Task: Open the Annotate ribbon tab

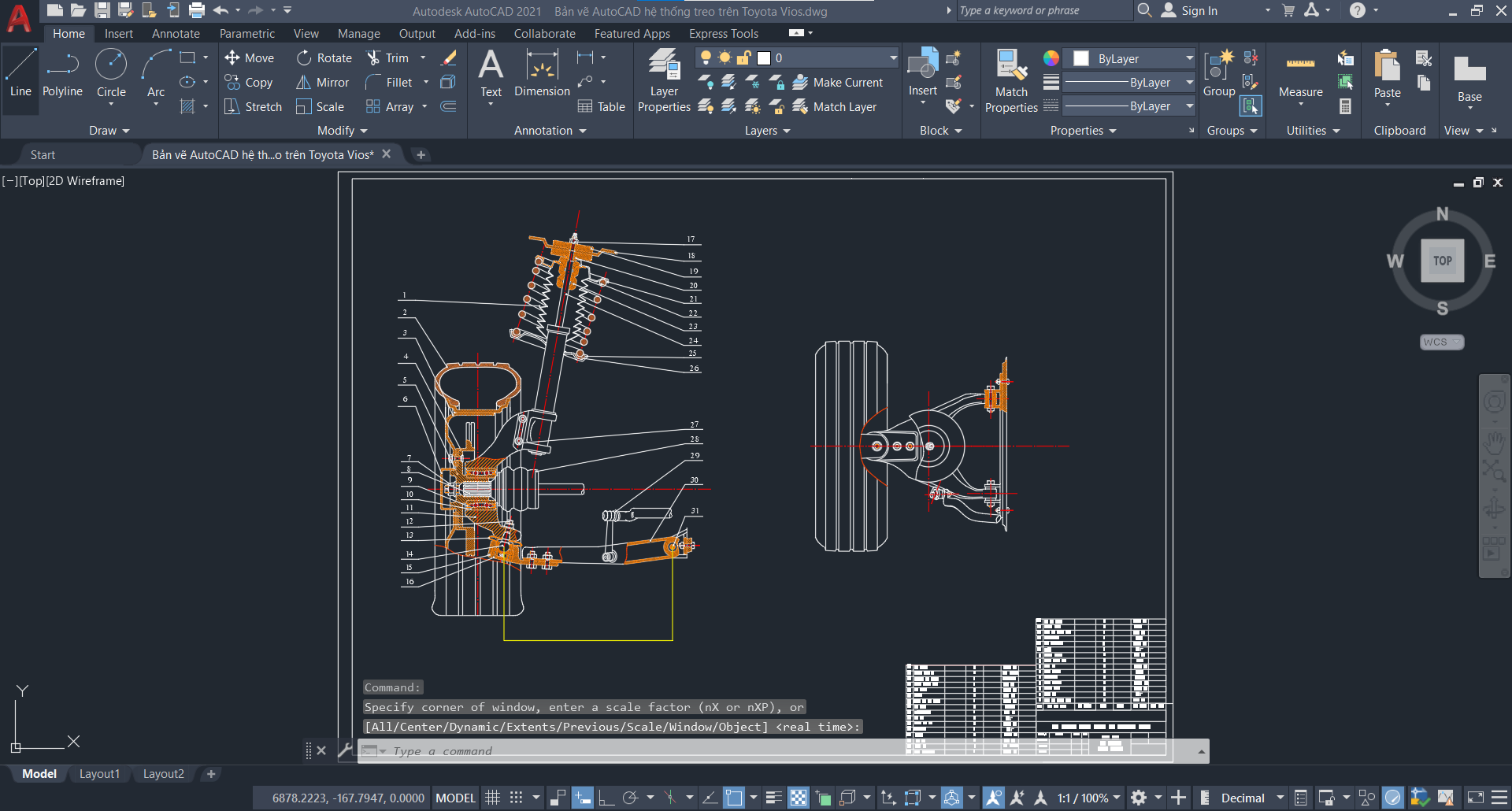Action: (x=176, y=33)
